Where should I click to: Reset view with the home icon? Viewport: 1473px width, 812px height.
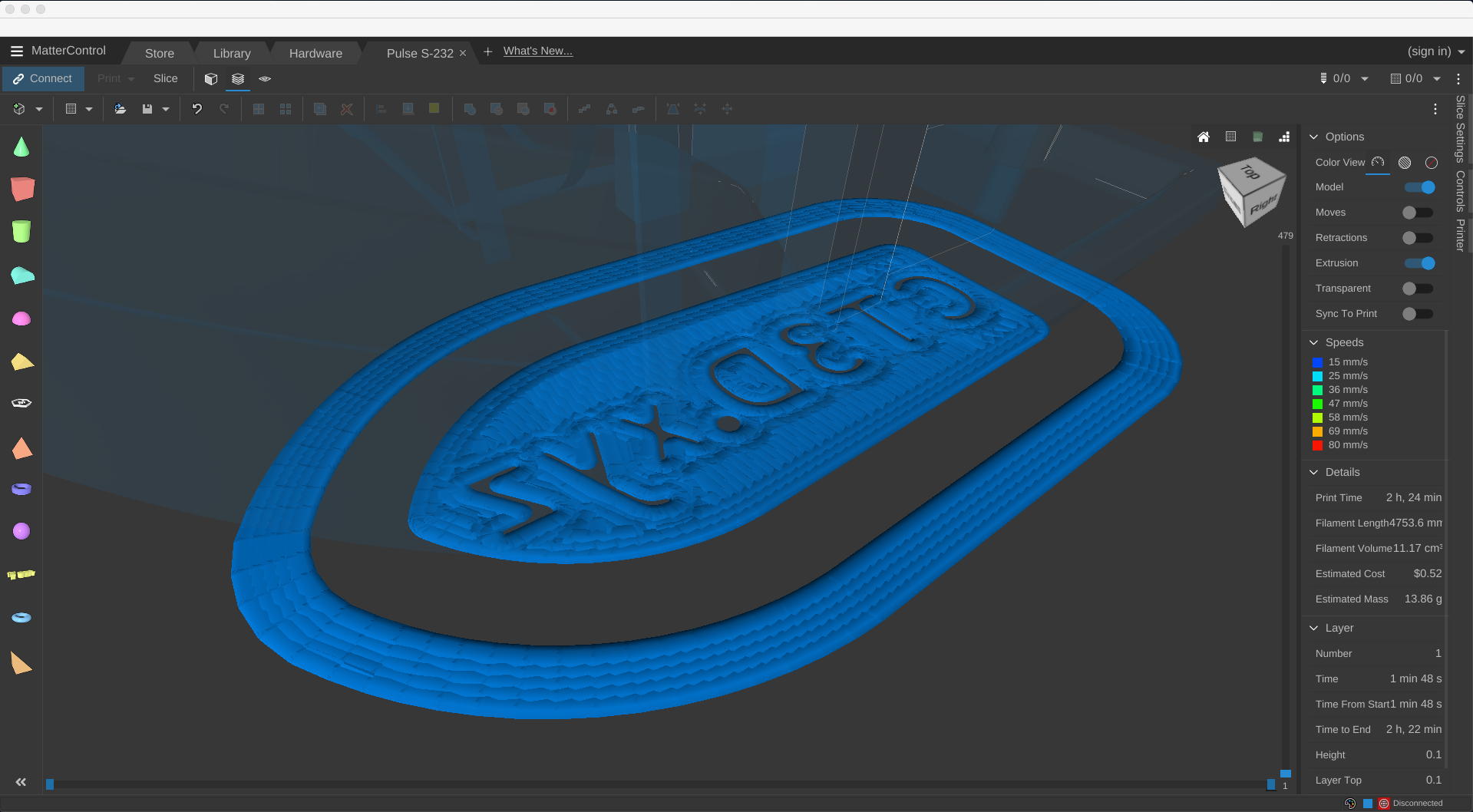1204,137
